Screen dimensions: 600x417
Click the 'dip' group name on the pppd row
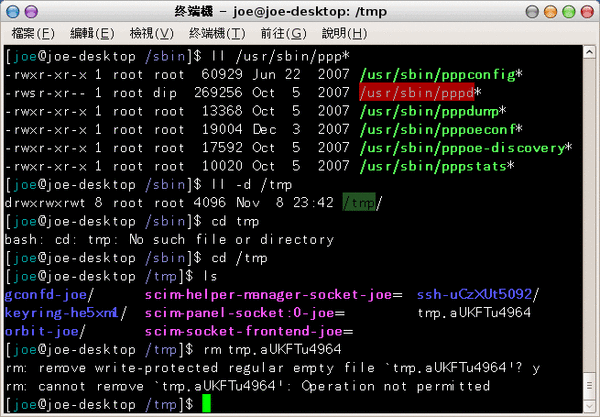pyautogui.click(x=165, y=93)
